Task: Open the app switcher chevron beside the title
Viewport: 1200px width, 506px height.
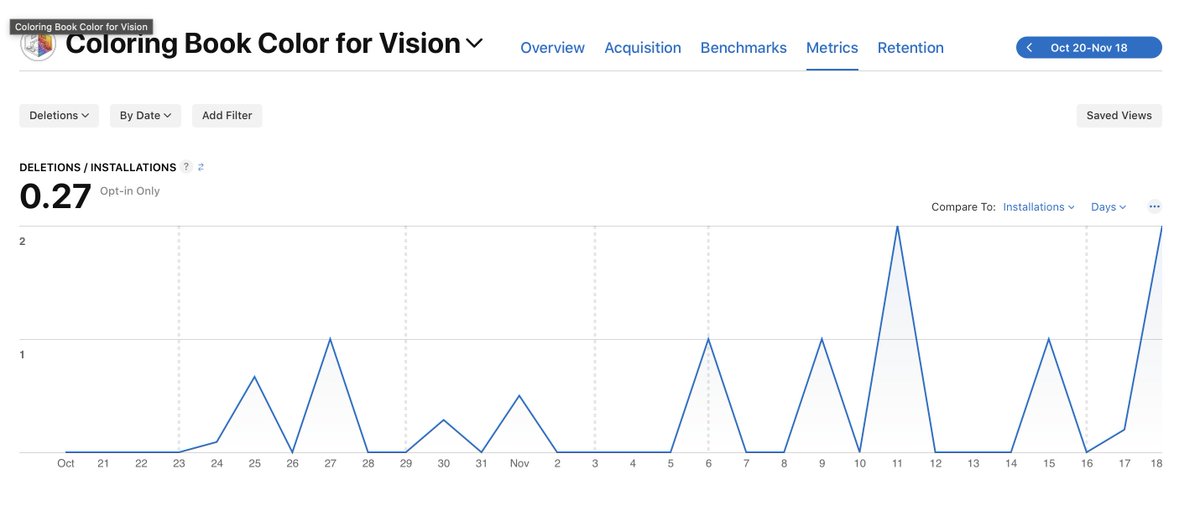Action: (x=475, y=43)
